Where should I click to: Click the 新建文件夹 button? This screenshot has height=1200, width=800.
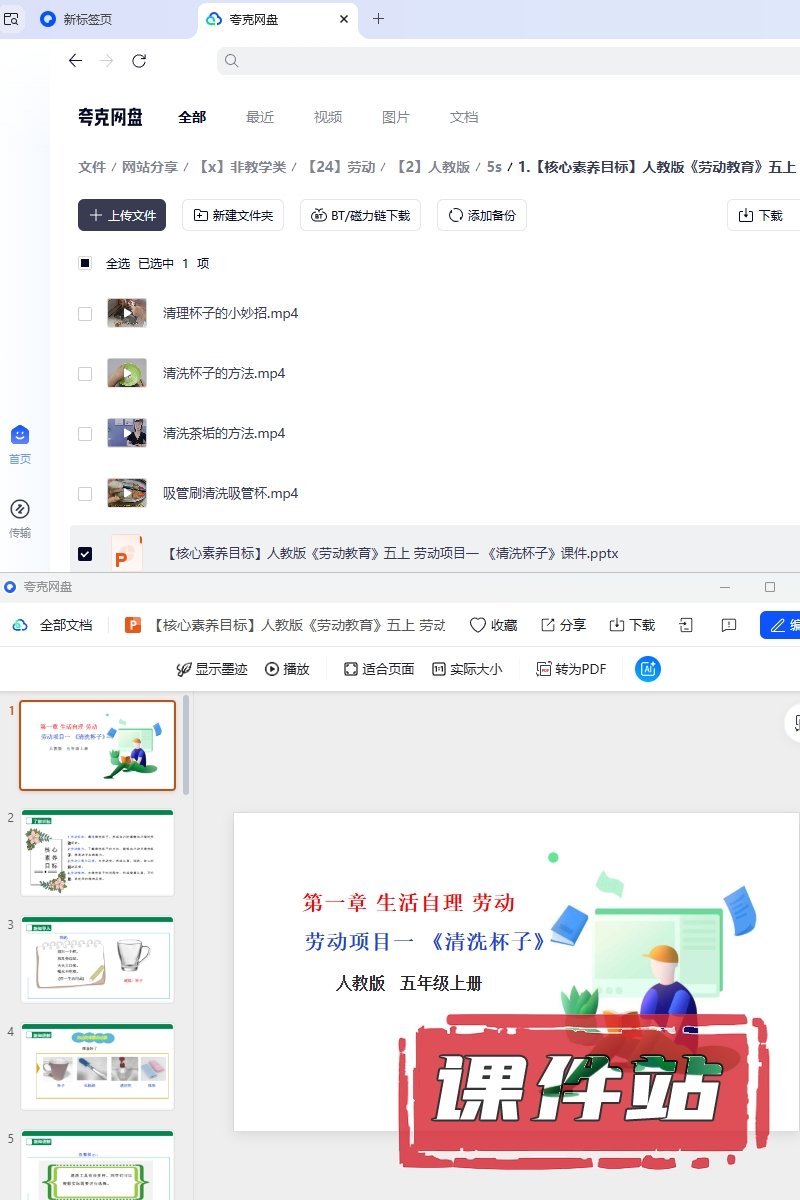[233, 215]
